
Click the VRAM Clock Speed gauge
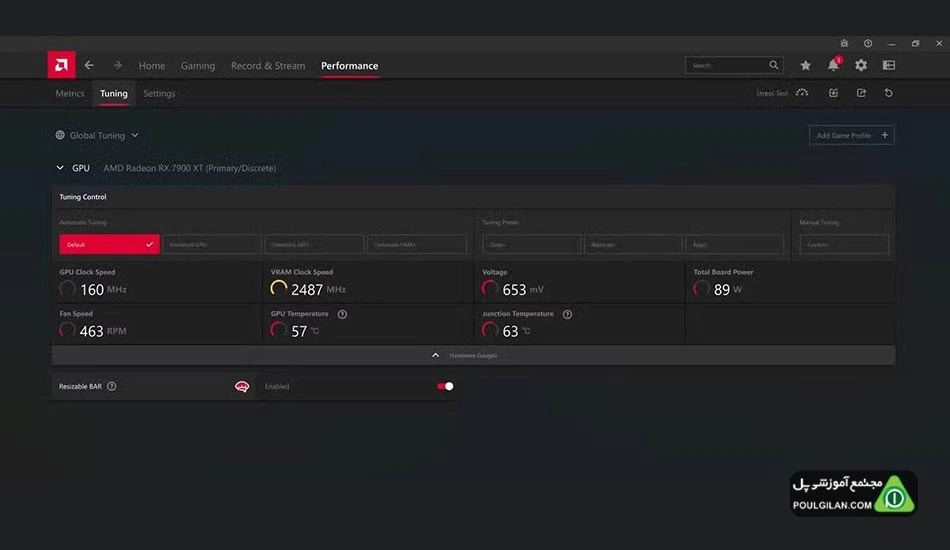coord(279,288)
